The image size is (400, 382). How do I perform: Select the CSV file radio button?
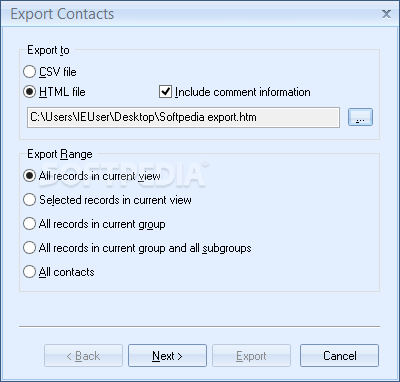coord(29,72)
